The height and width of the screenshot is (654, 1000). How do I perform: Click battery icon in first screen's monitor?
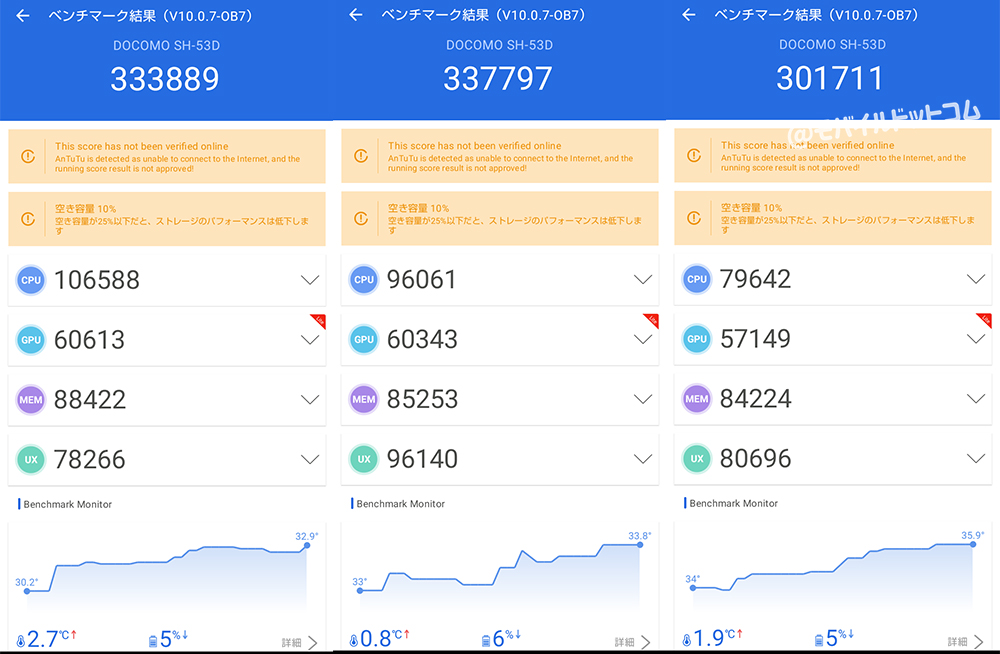(x=153, y=641)
